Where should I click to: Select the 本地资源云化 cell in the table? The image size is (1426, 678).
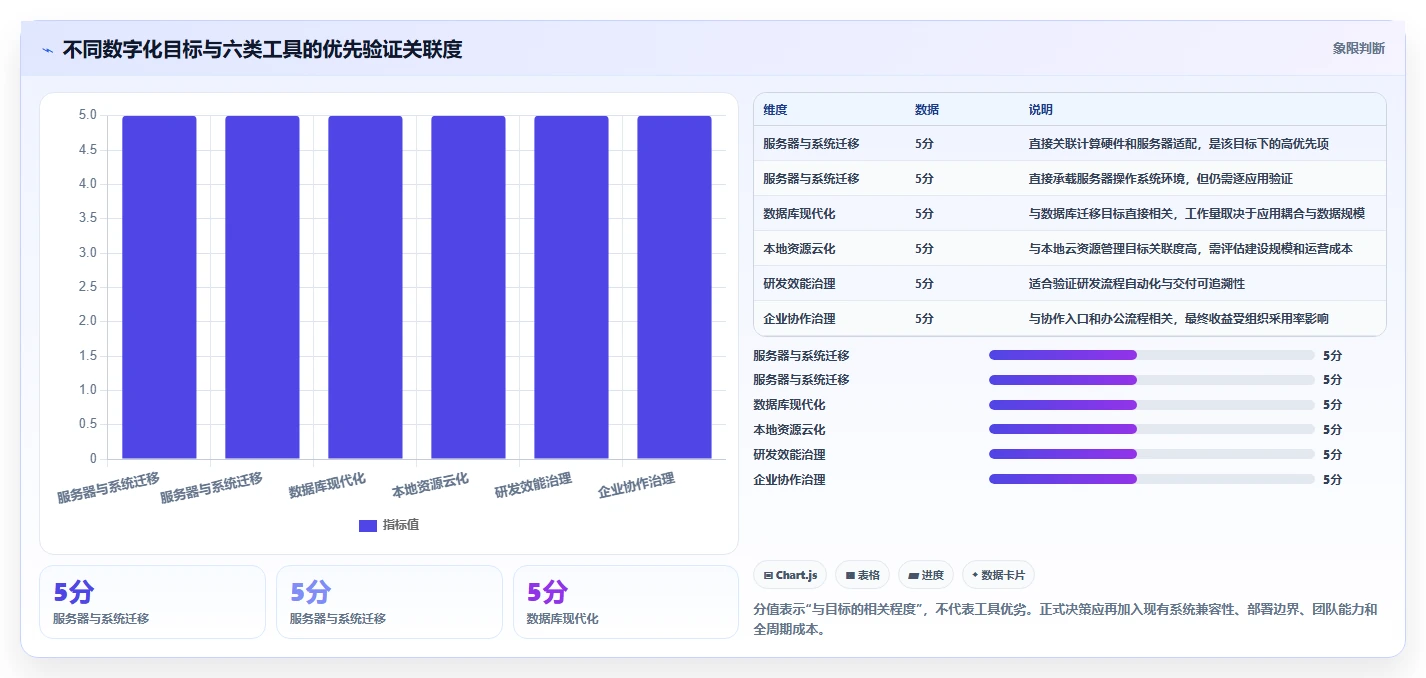click(x=799, y=249)
